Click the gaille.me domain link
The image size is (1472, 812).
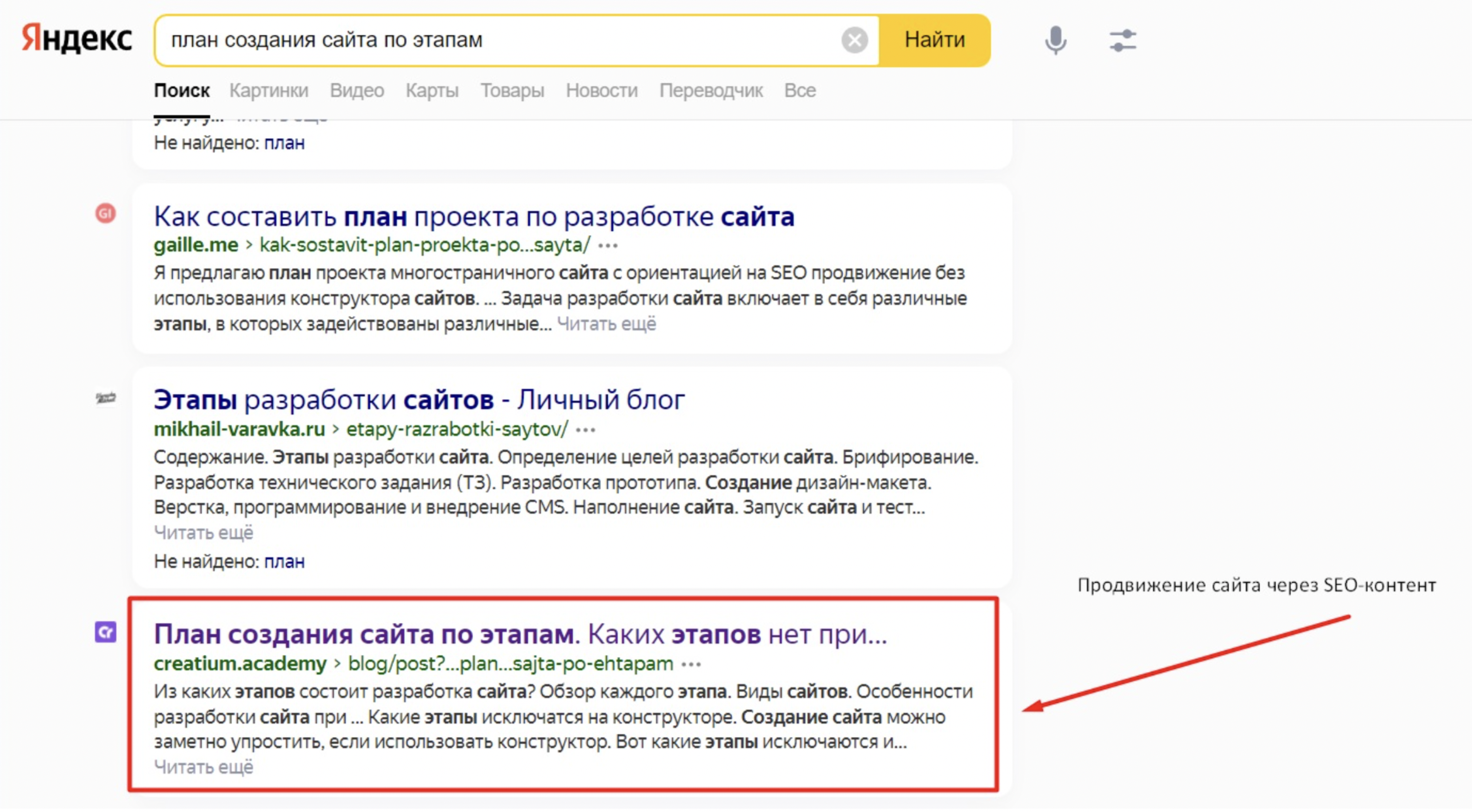tap(196, 245)
